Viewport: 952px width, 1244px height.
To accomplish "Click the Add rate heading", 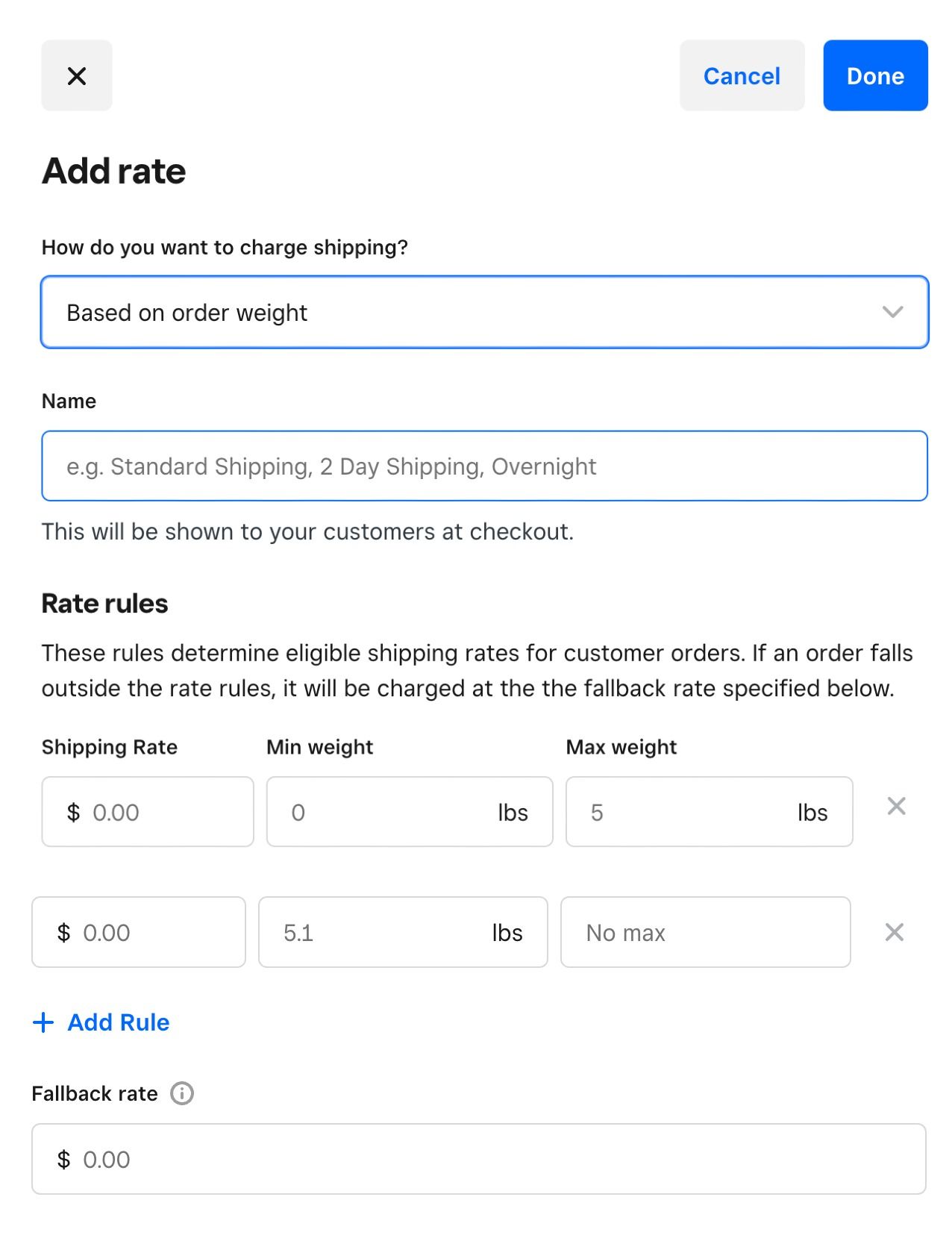I will tap(113, 170).
